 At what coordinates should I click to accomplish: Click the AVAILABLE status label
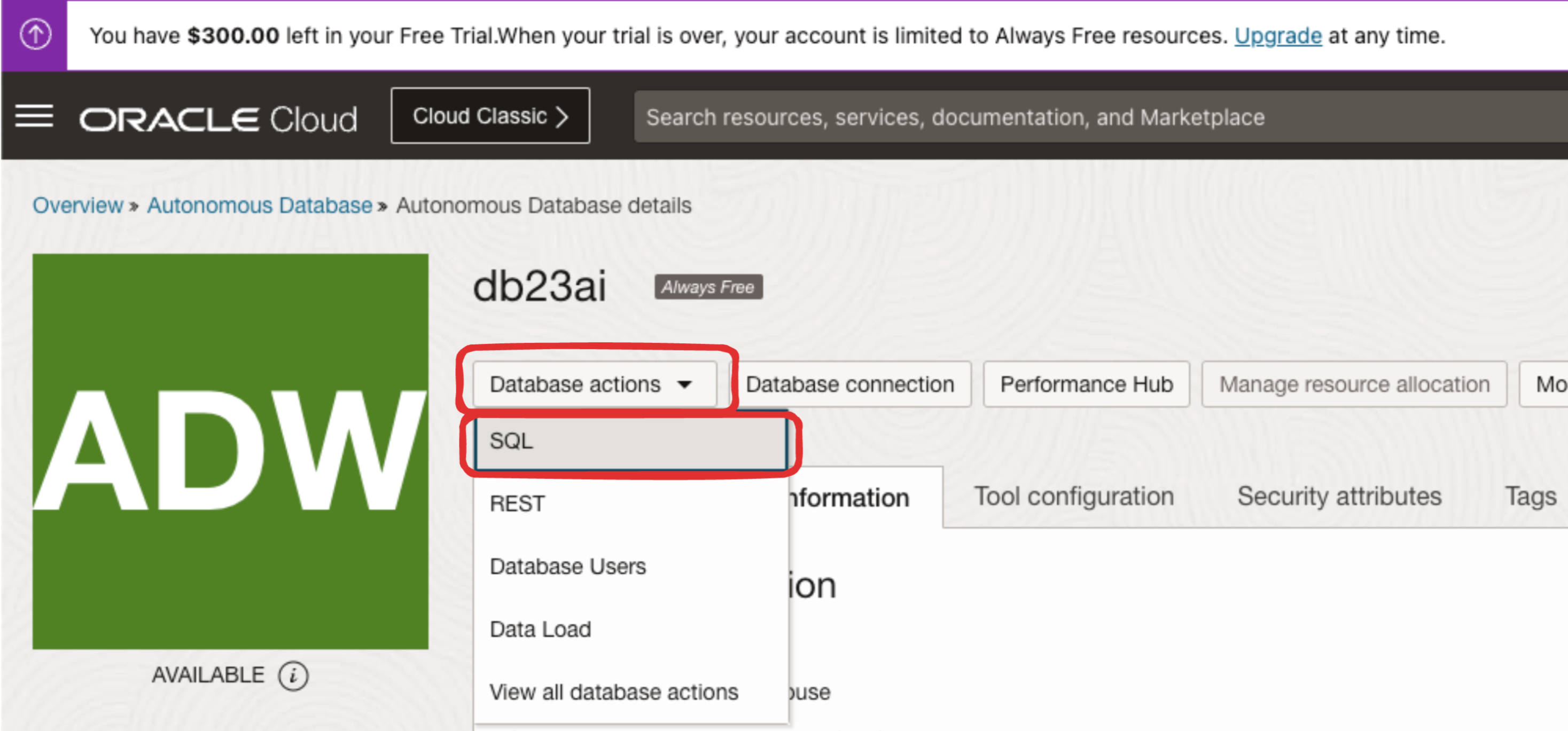[x=208, y=675]
